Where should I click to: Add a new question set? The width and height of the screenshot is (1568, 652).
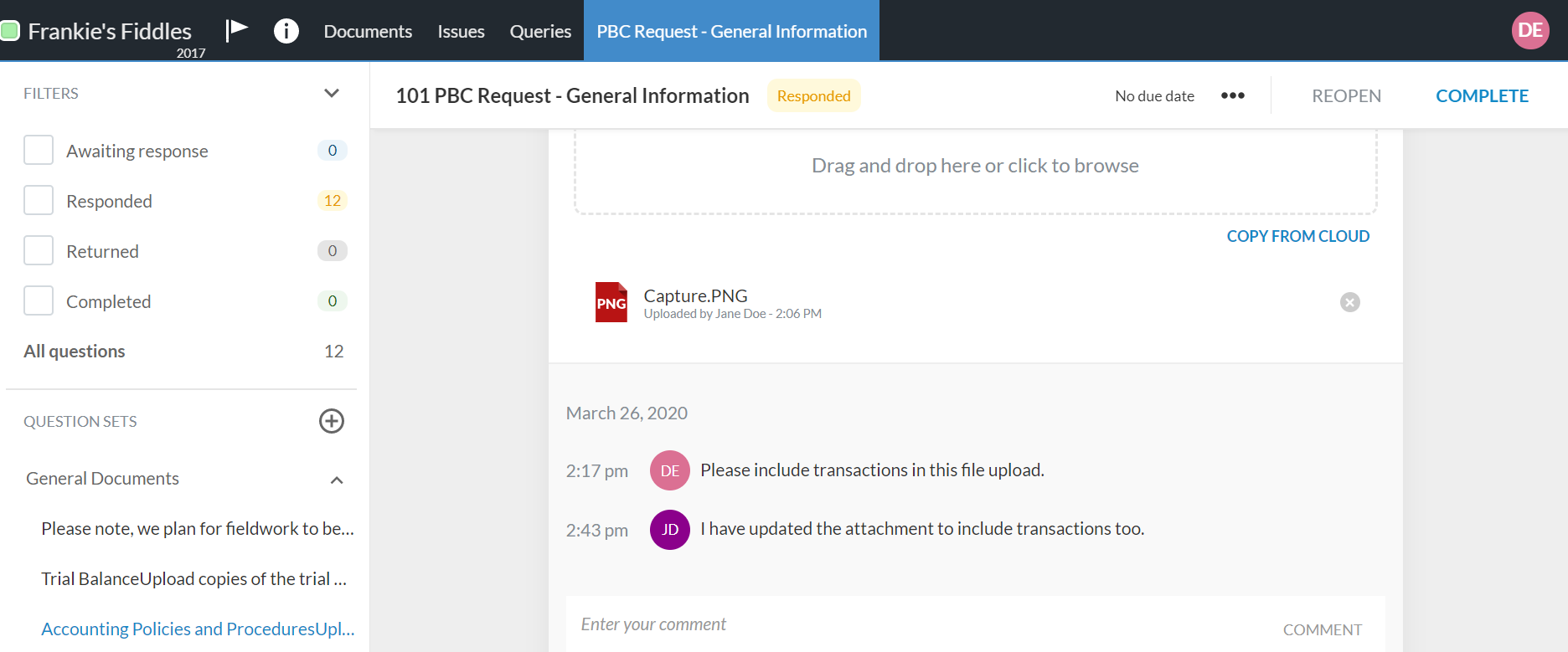[332, 421]
